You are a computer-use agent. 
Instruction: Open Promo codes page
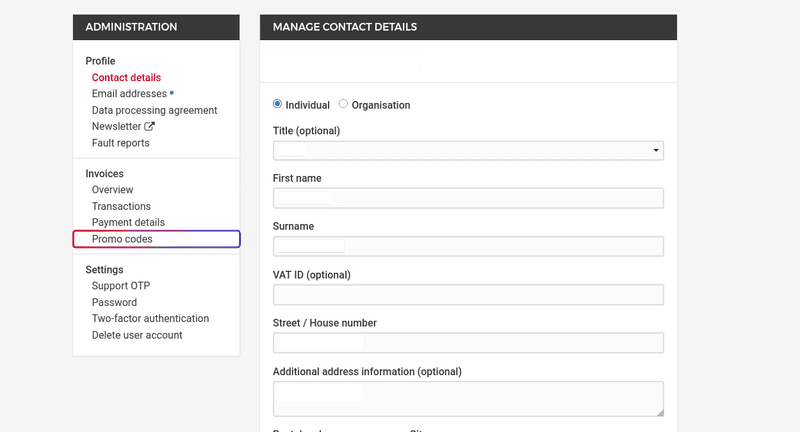click(x=122, y=239)
